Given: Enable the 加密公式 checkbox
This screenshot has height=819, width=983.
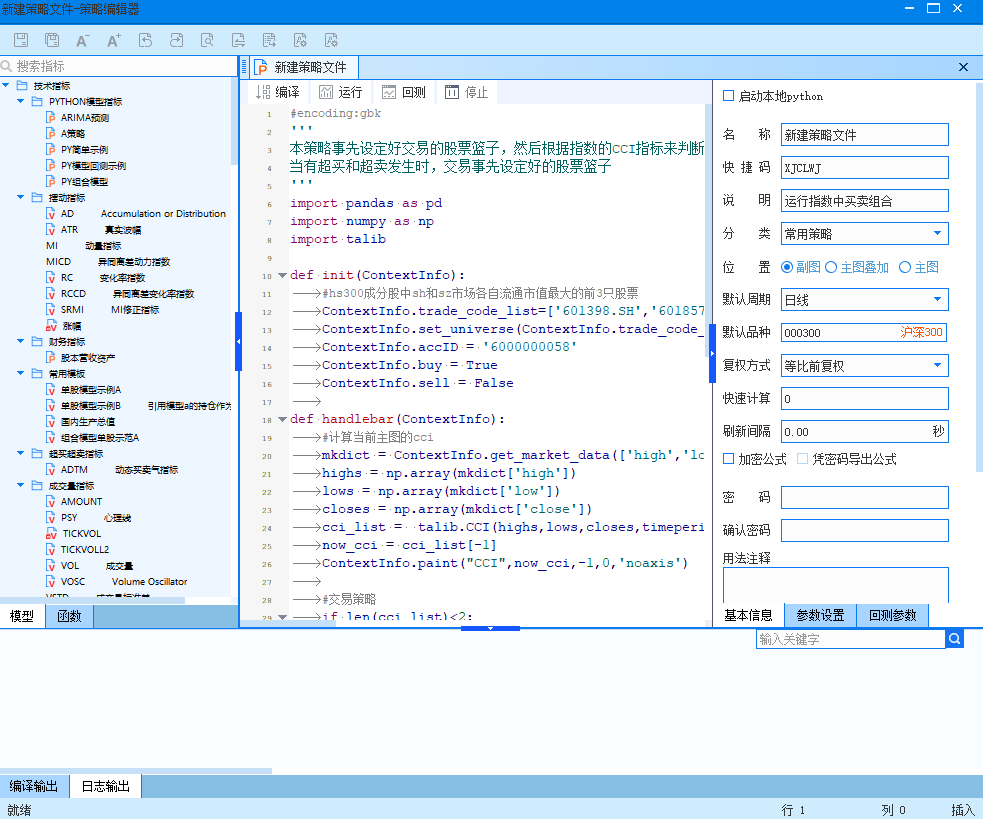Looking at the screenshot, I should click(x=728, y=459).
